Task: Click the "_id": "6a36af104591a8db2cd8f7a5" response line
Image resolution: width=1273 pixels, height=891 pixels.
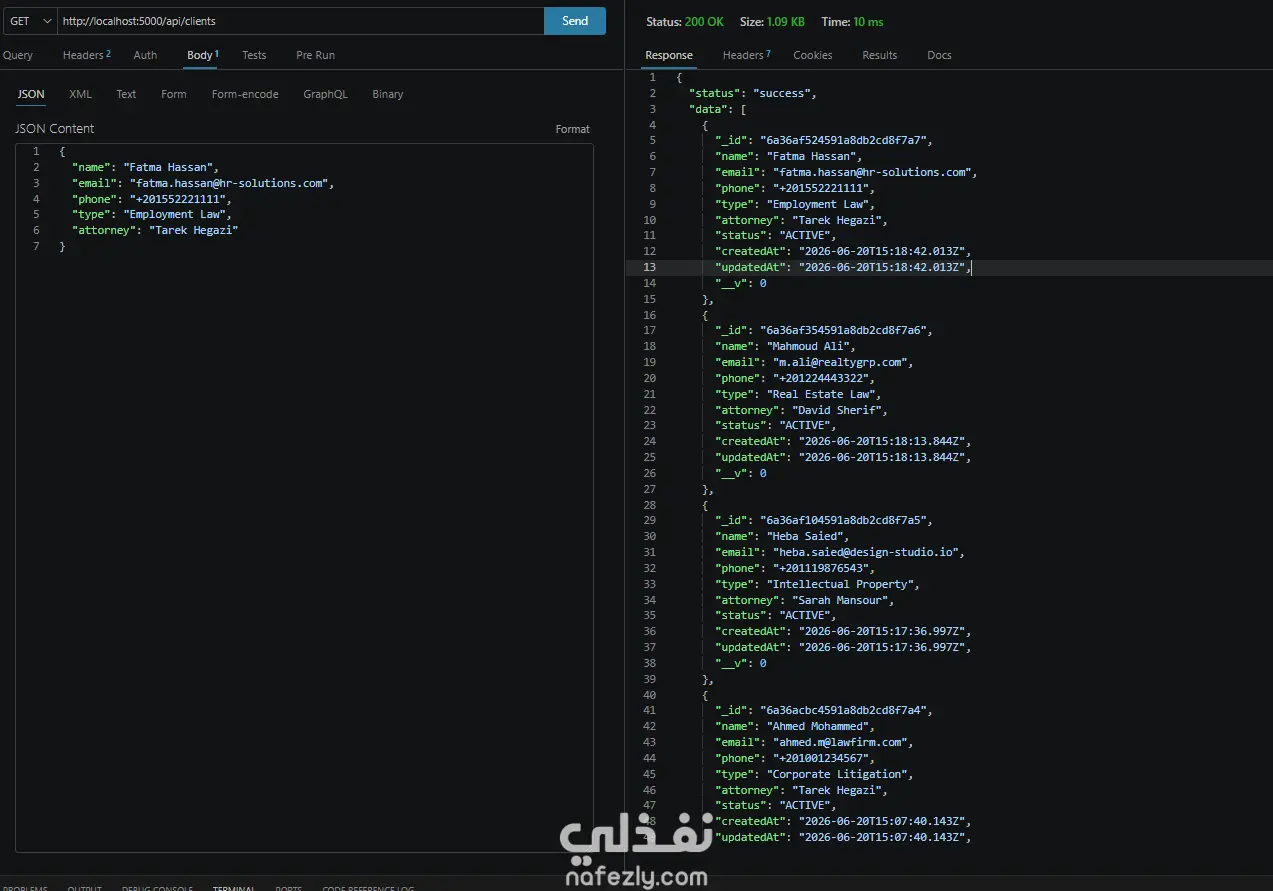Action: 824,520
